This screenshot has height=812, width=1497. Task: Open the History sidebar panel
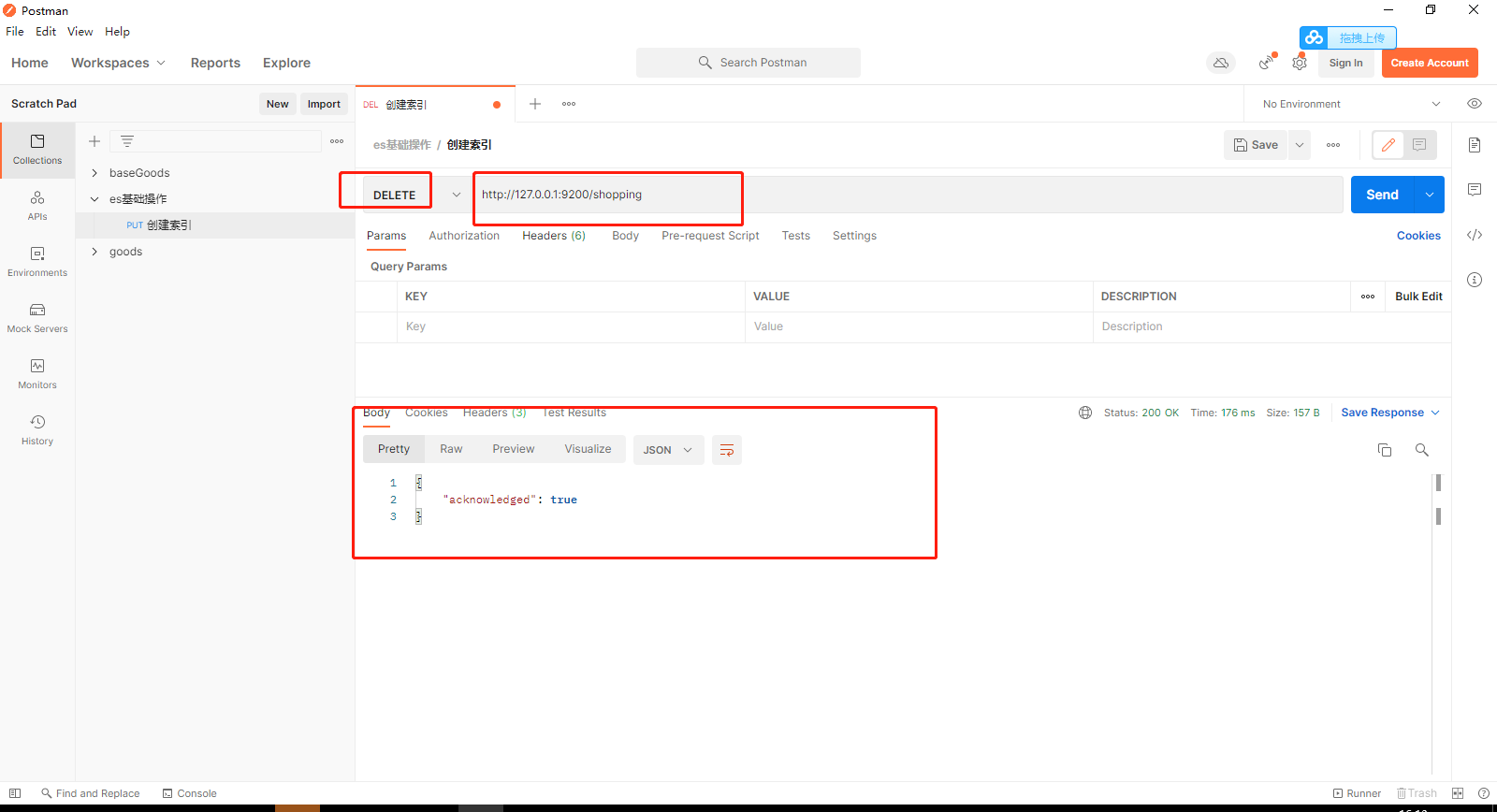click(37, 430)
